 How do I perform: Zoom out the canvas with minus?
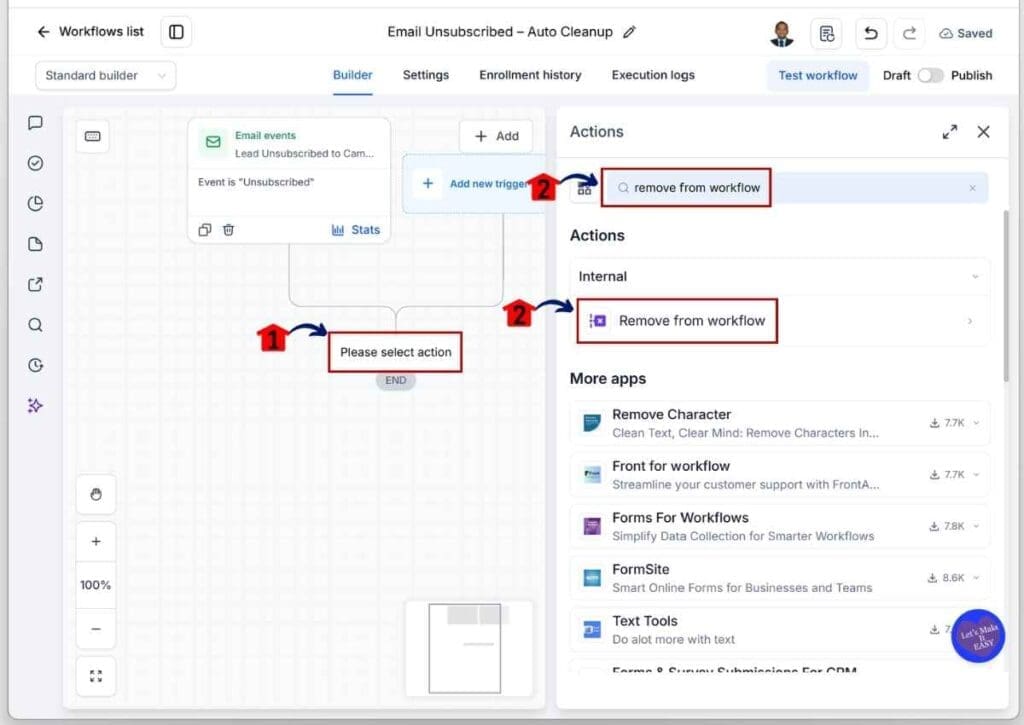pos(96,629)
